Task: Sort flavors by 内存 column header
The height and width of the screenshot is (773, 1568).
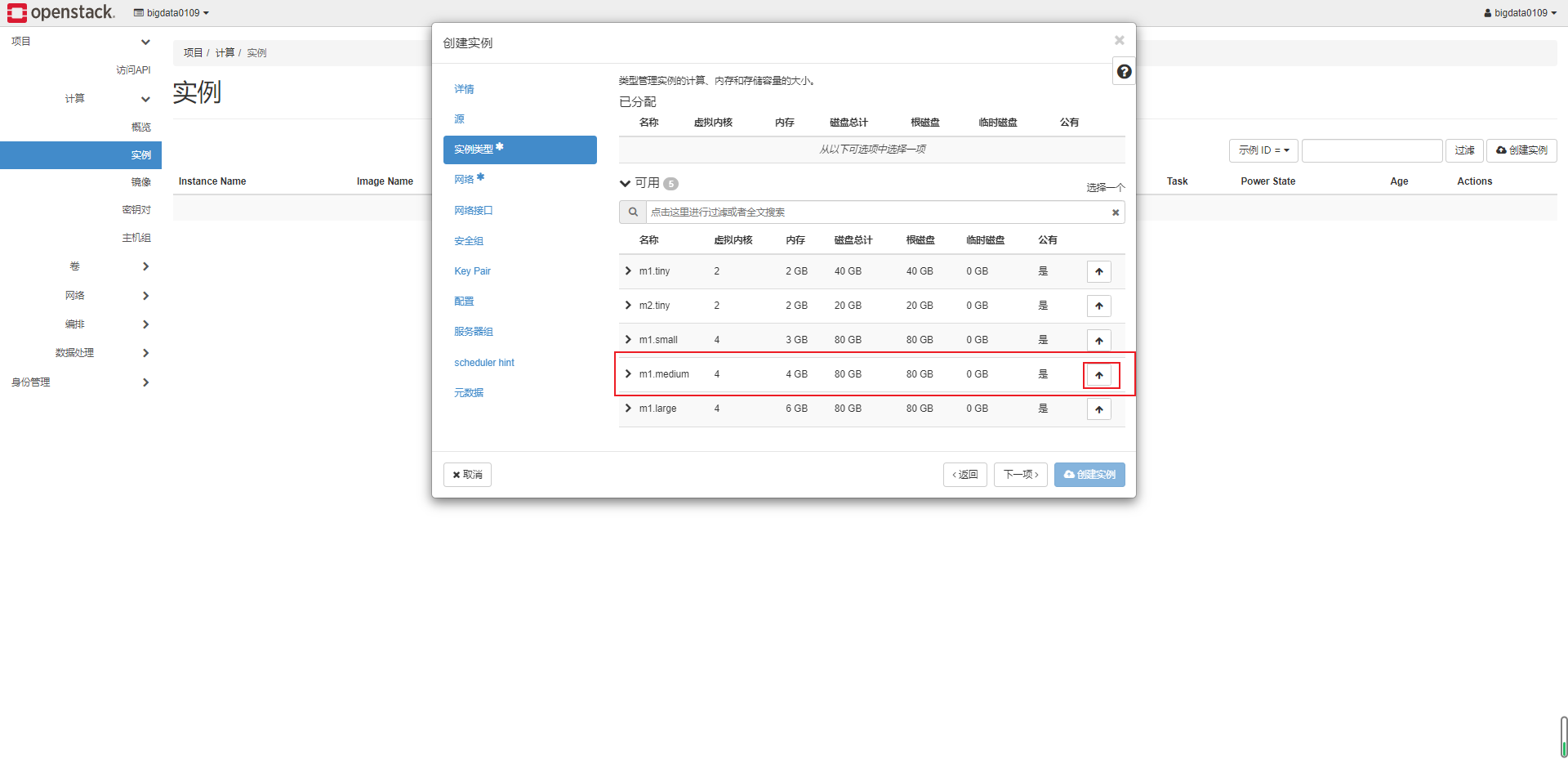Action: tap(795, 240)
